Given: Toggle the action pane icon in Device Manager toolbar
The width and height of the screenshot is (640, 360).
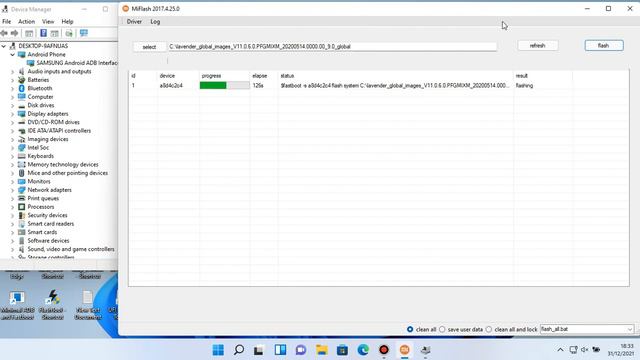Looking at the screenshot, I should pos(55,33).
